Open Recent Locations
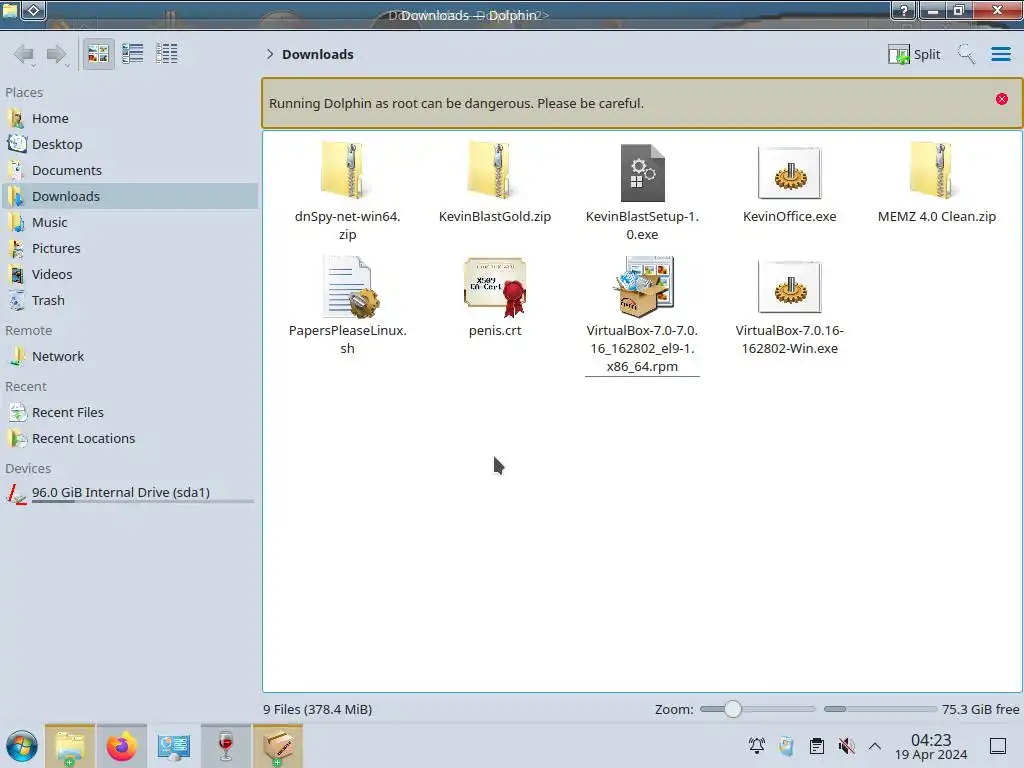1024x768 pixels. (129, 439)
